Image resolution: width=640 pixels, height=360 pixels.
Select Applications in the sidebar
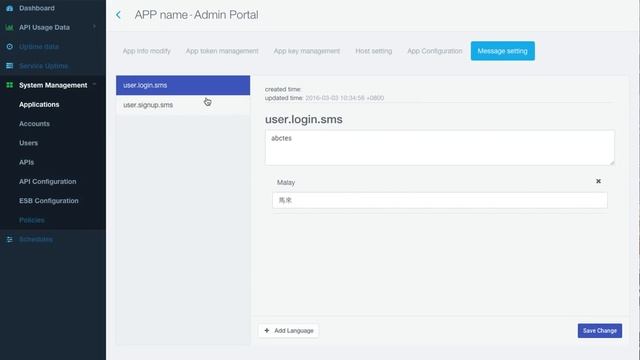point(39,104)
